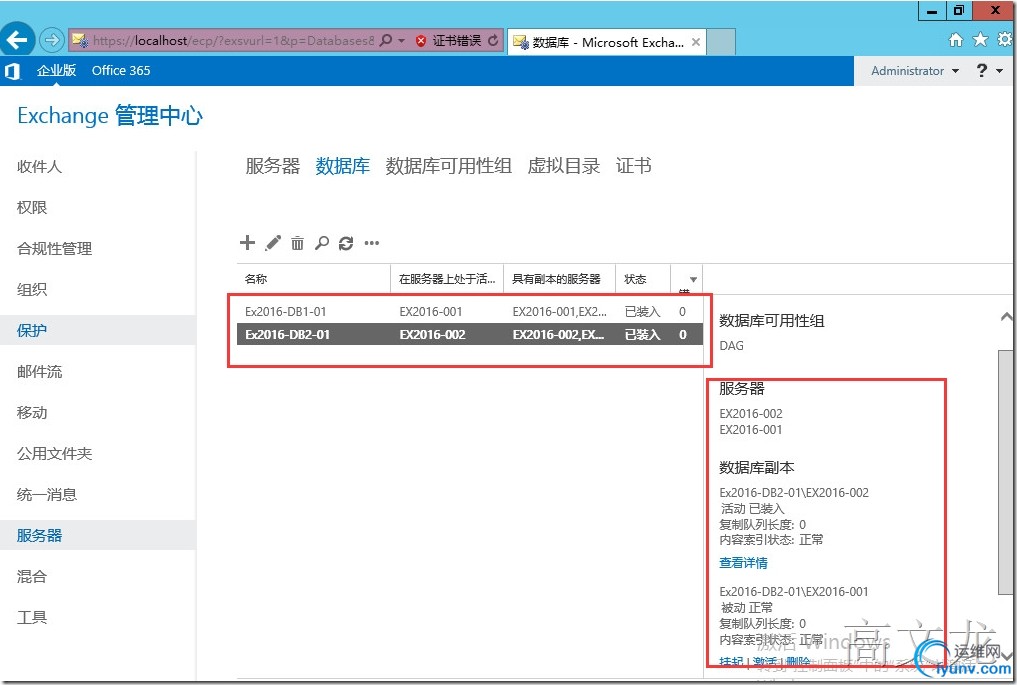
Task: Refresh the page from the address bar
Action: (x=494, y=40)
